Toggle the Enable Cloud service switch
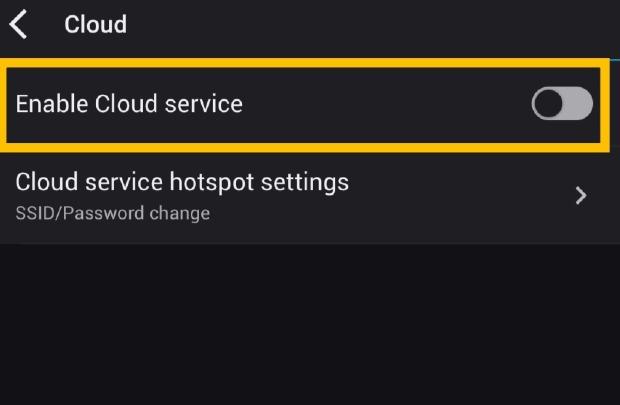Viewport: 620px width, 405px height. (x=562, y=103)
